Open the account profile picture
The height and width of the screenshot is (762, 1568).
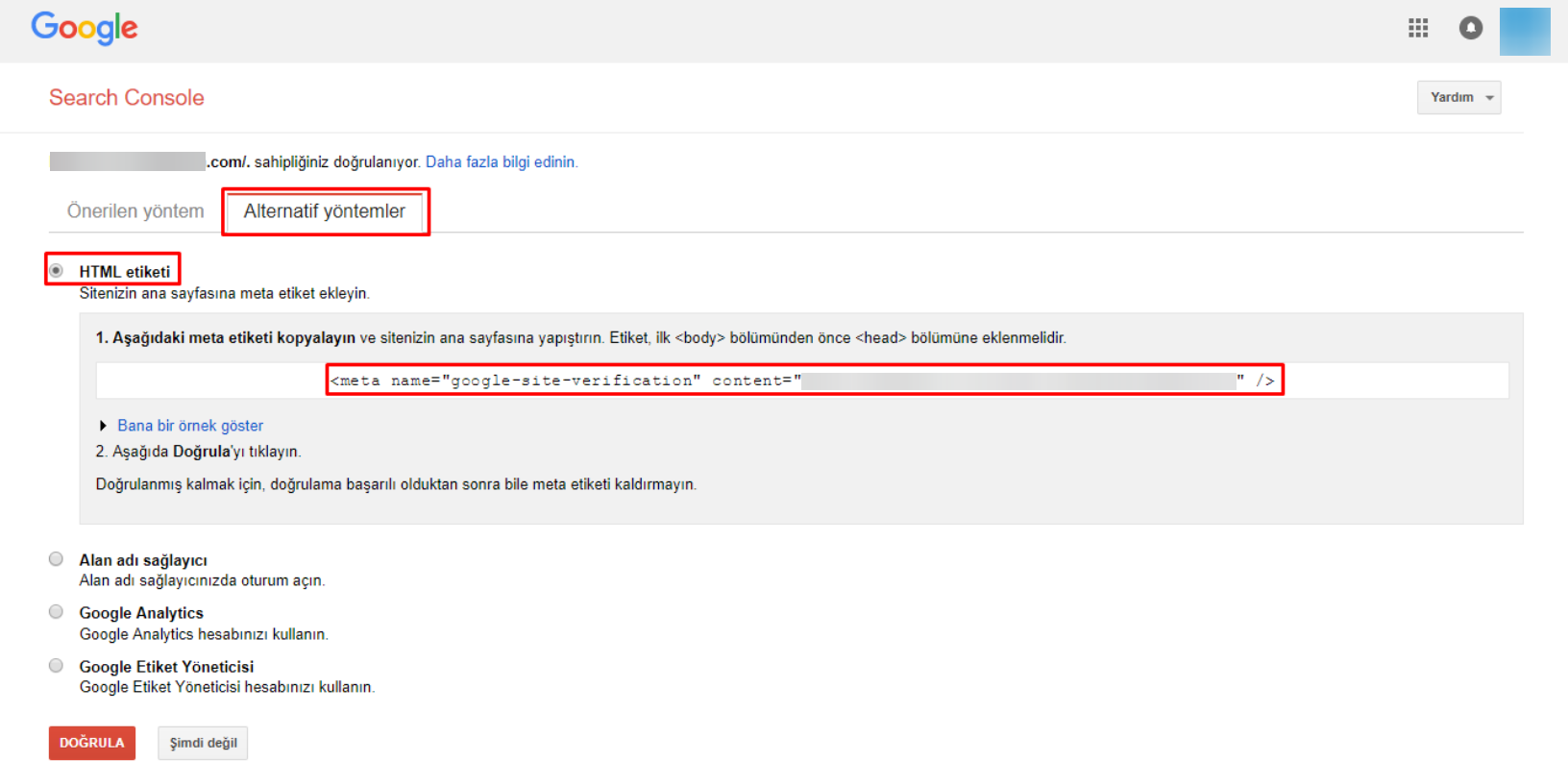click(x=1525, y=31)
